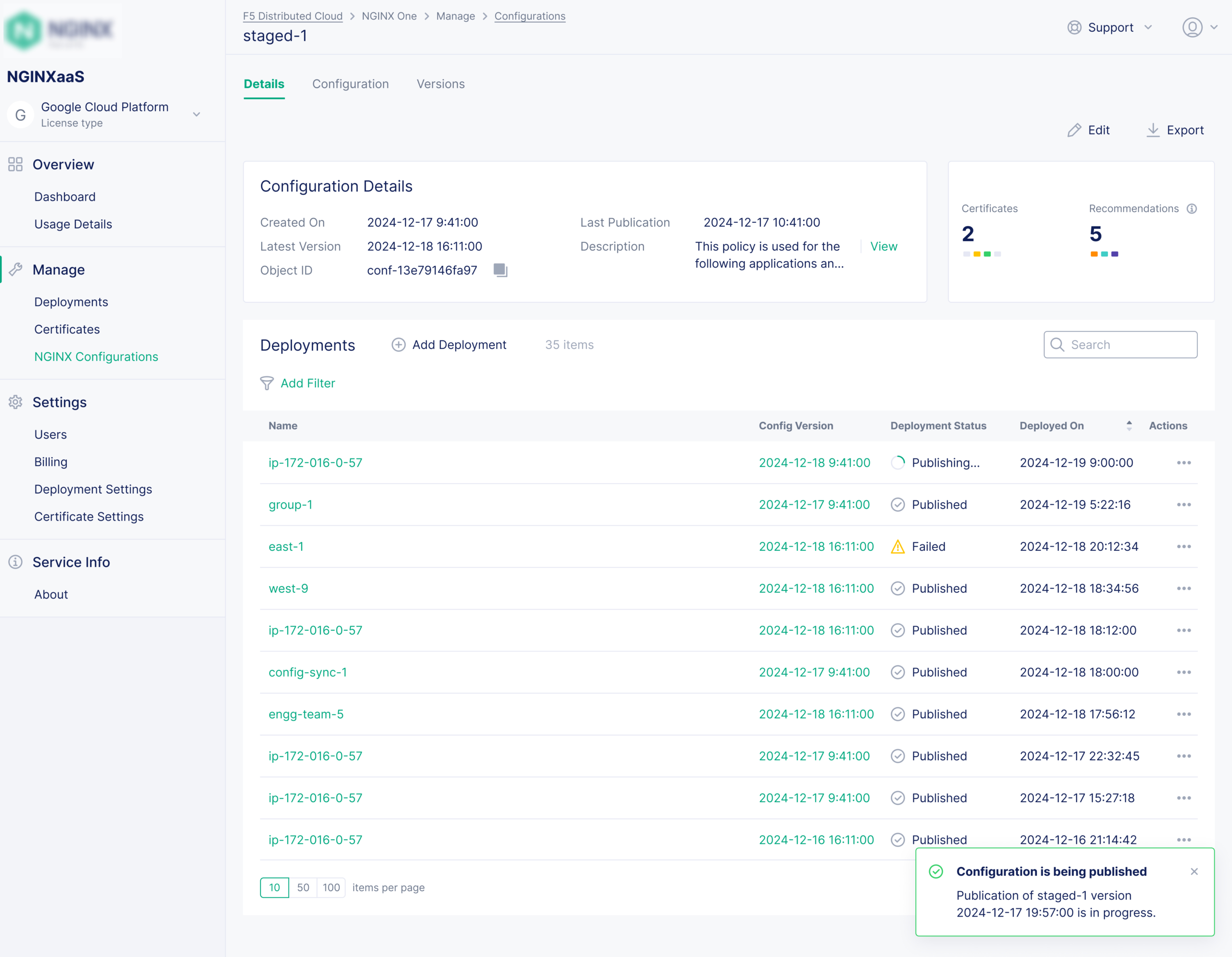Click the Edit pencil icon
Screen dimensions: 1232x957
click(x=1074, y=130)
